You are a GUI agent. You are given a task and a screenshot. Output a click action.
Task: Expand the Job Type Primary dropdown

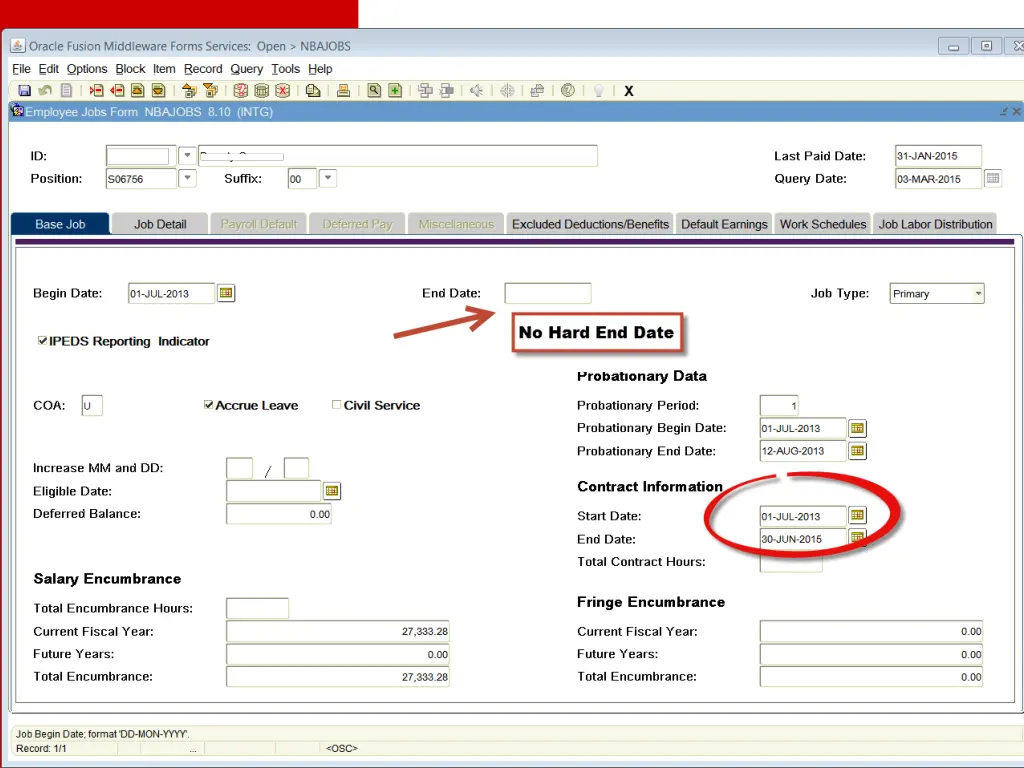coord(978,294)
